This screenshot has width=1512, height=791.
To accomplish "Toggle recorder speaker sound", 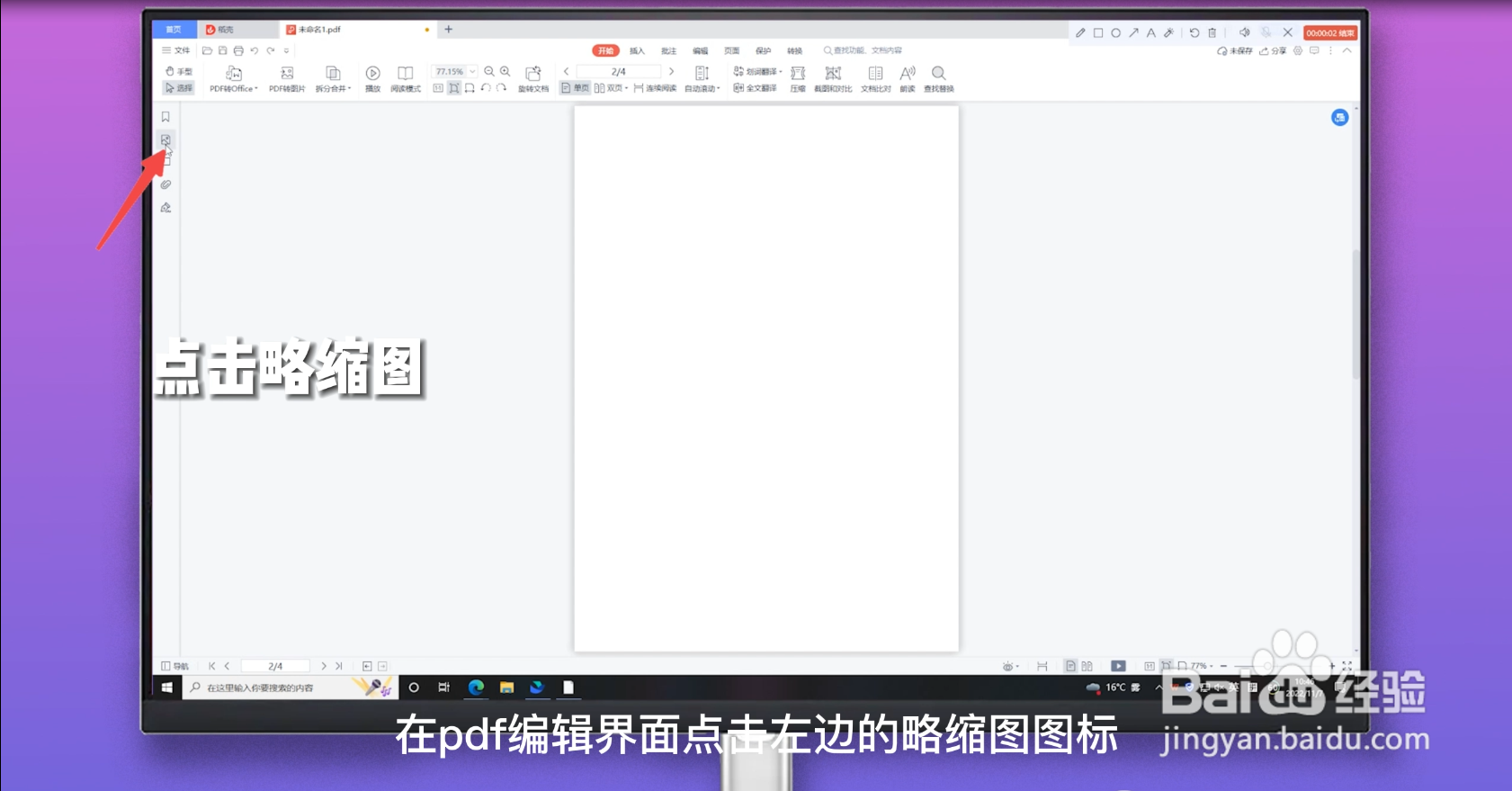I will click(1245, 32).
